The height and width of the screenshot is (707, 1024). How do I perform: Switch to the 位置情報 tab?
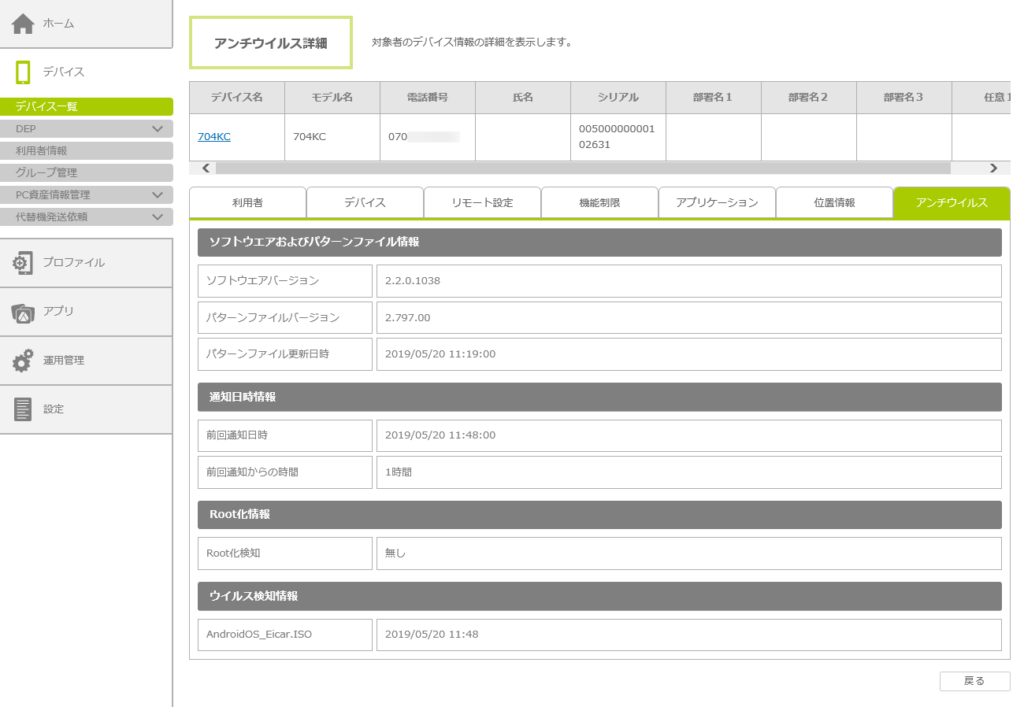click(x=833, y=203)
